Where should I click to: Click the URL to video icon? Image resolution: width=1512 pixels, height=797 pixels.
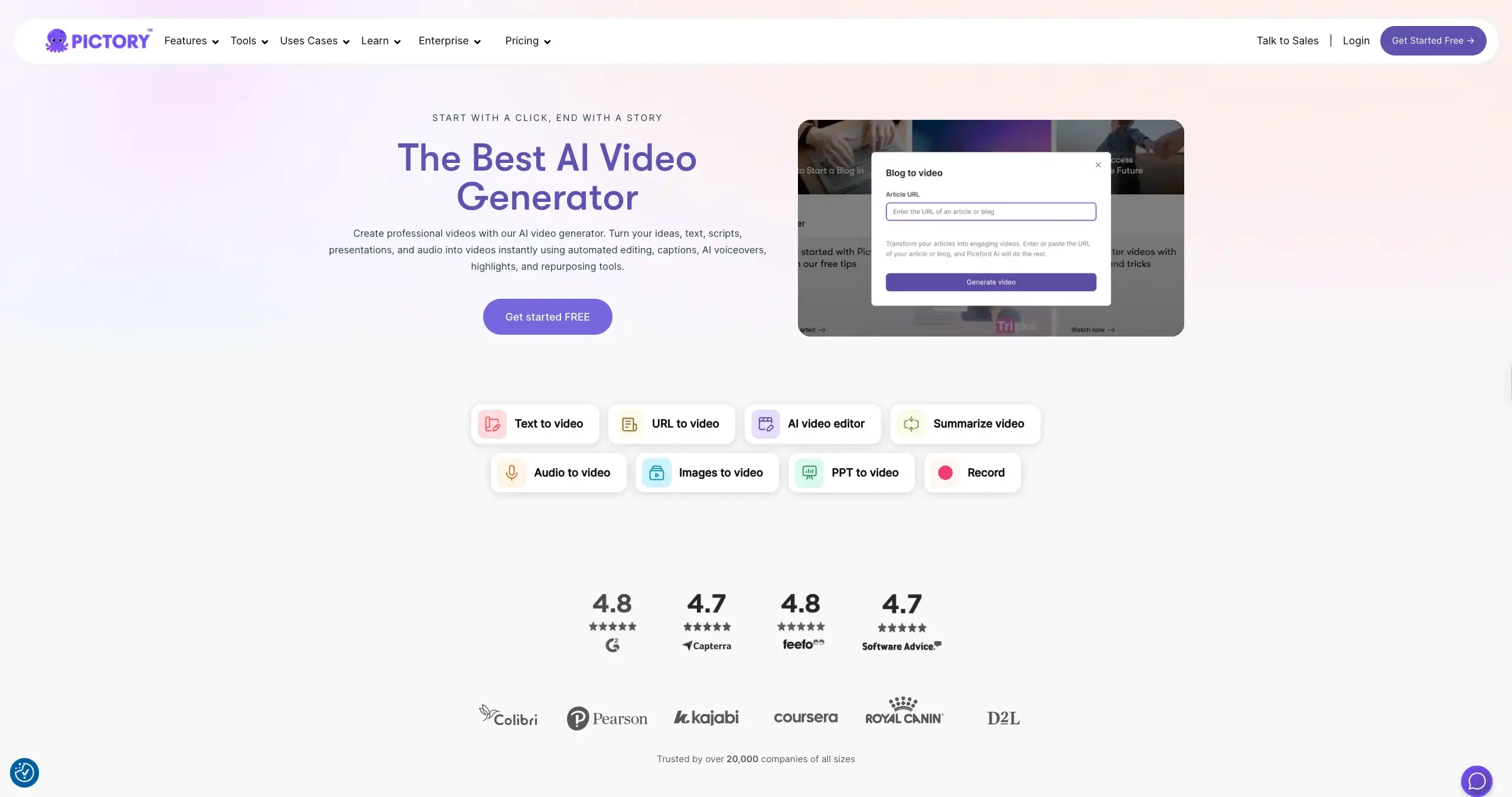[629, 424]
